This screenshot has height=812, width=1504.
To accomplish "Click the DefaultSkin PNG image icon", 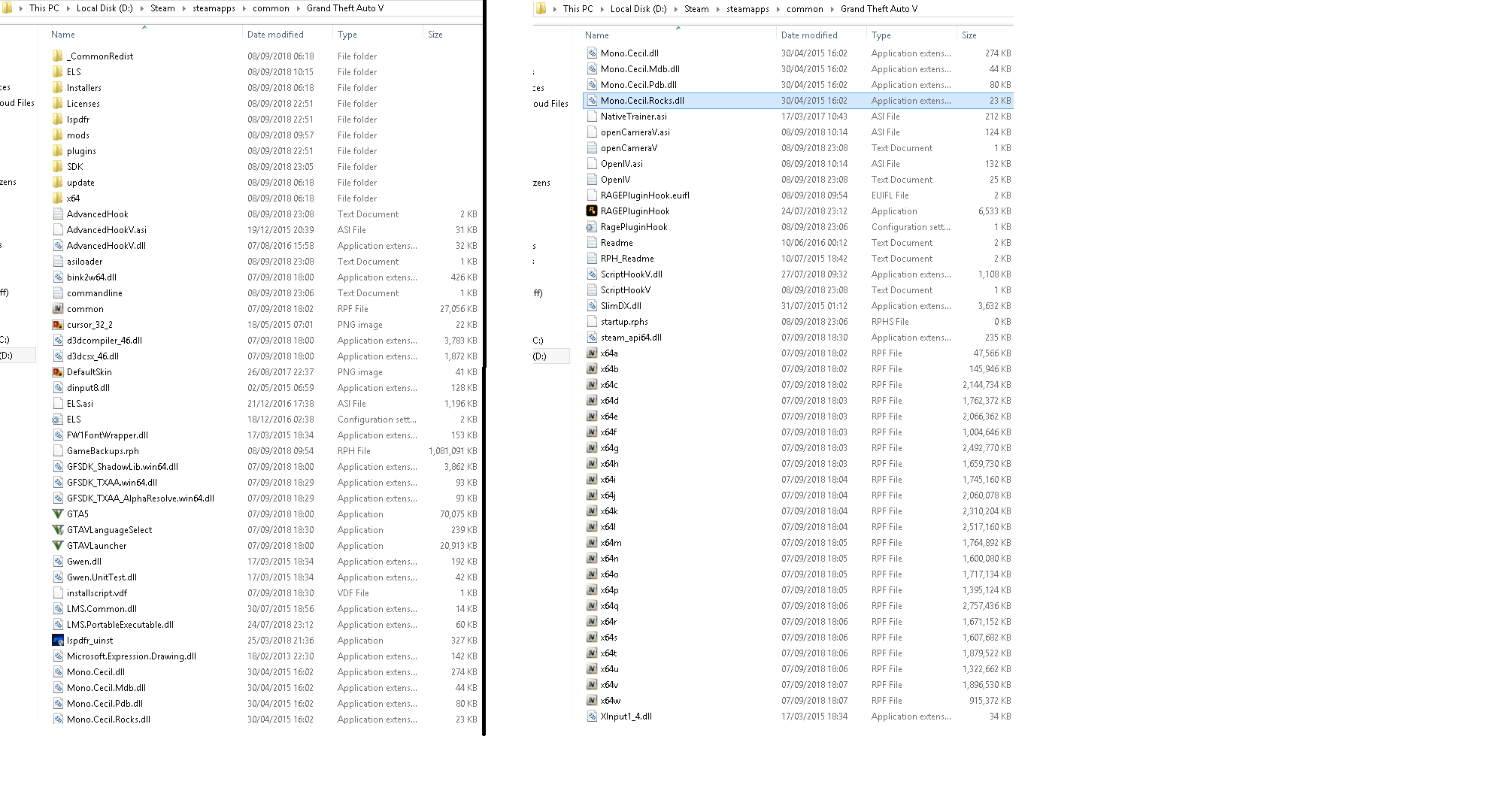I will click(x=58, y=372).
